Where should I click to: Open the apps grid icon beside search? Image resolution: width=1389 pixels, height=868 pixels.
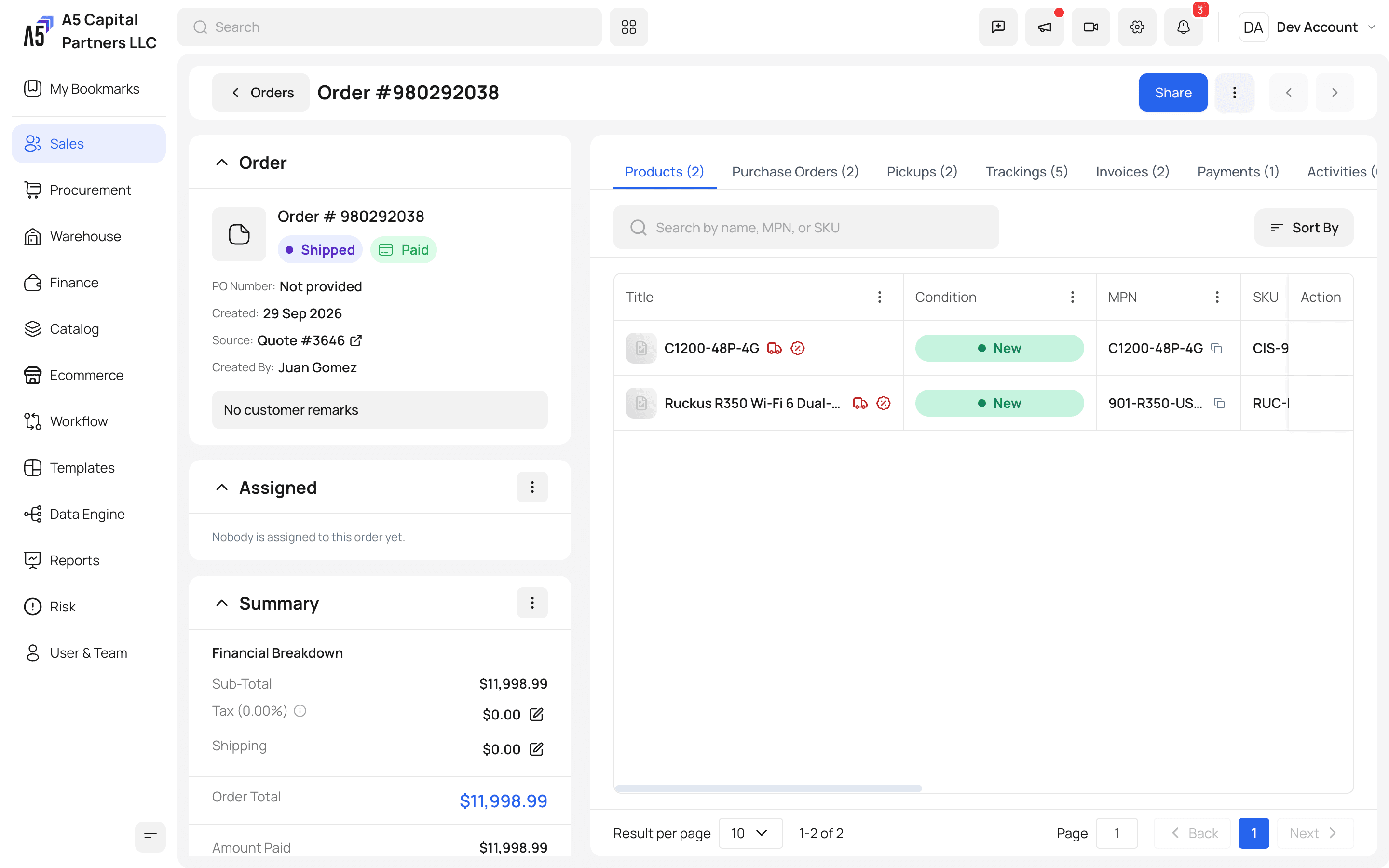pyautogui.click(x=628, y=27)
